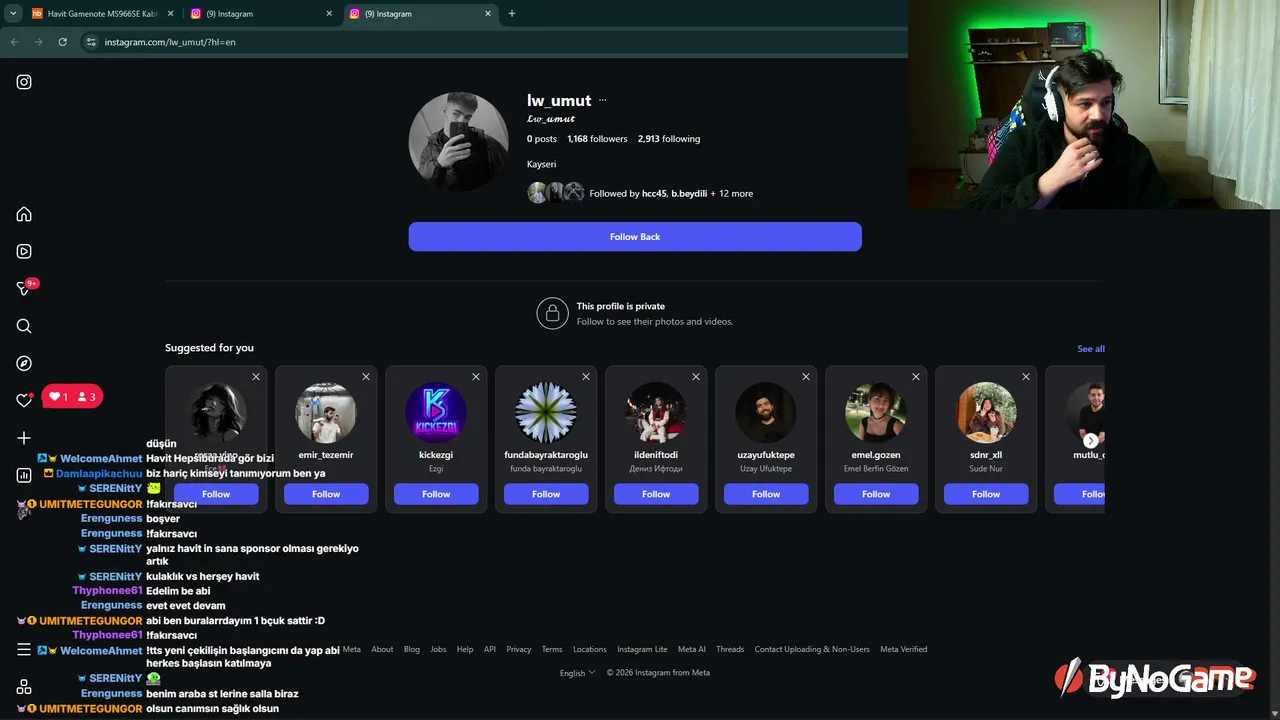Expand the English language dropdown
1280x720 pixels.
pyautogui.click(x=577, y=673)
